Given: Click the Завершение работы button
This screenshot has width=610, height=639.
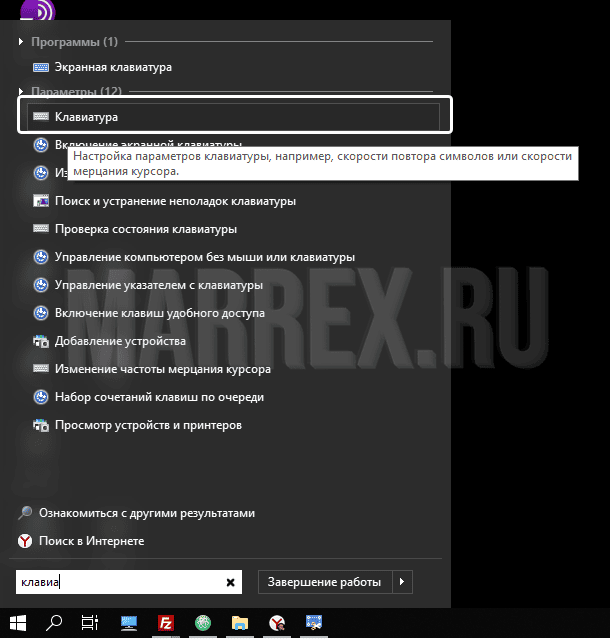Looking at the screenshot, I should pyautogui.click(x=325, y=582).
